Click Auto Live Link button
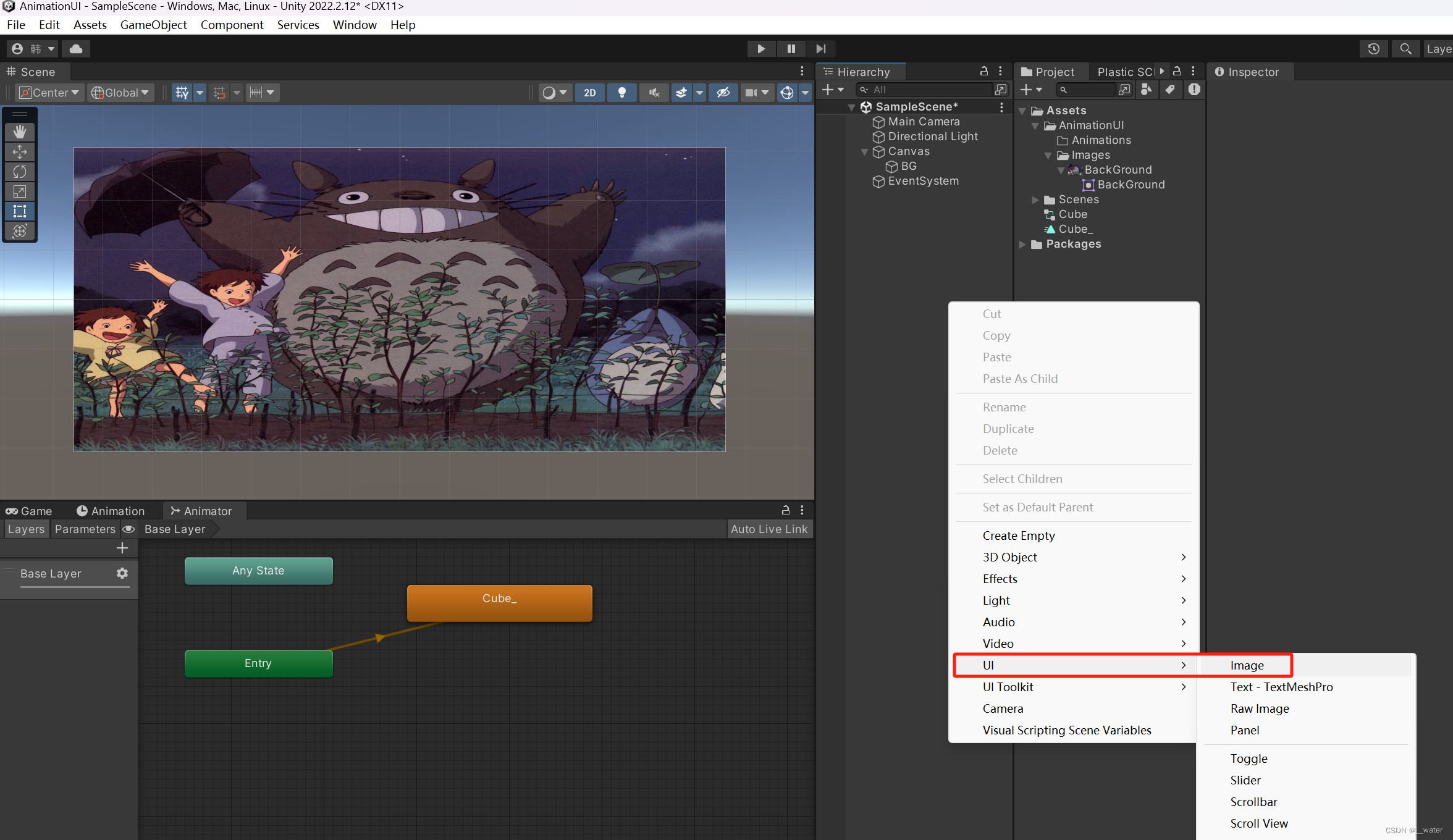 pyautogui.click(x=769, y=529)
